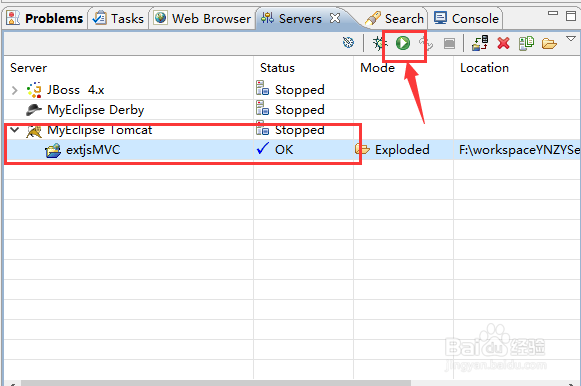
Task: Click the spinning refresh icon in toolbar
Action: click(348, 43)
